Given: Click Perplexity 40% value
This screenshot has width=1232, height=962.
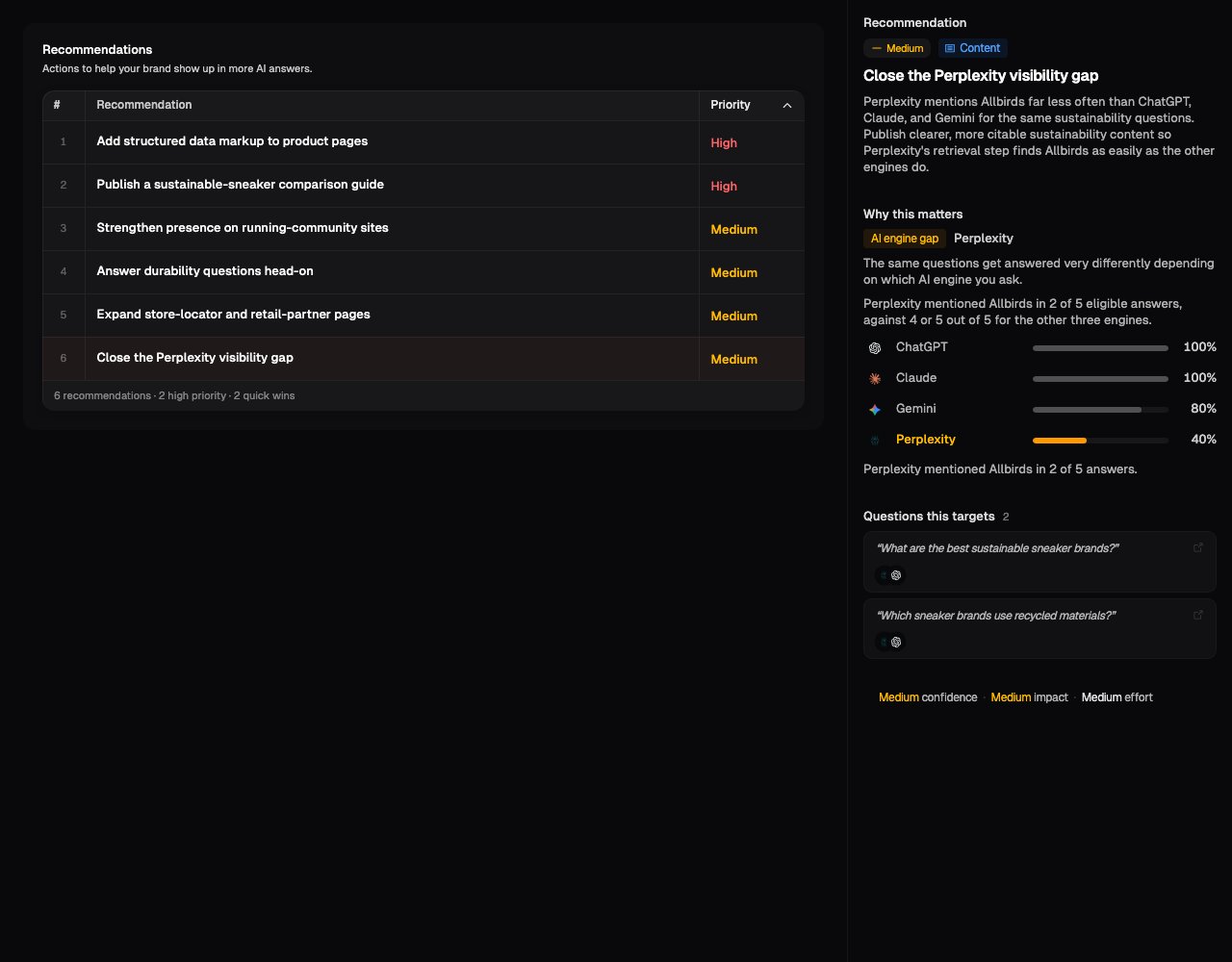Looking at the screenshot, I should 1203,440.
